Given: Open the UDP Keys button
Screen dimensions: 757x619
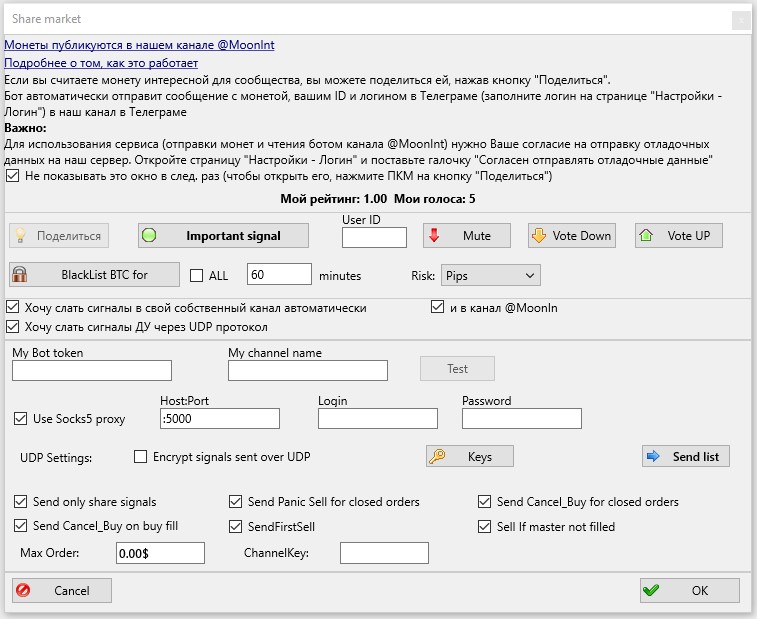Looking at the screenshot, I should click(469, 456).
